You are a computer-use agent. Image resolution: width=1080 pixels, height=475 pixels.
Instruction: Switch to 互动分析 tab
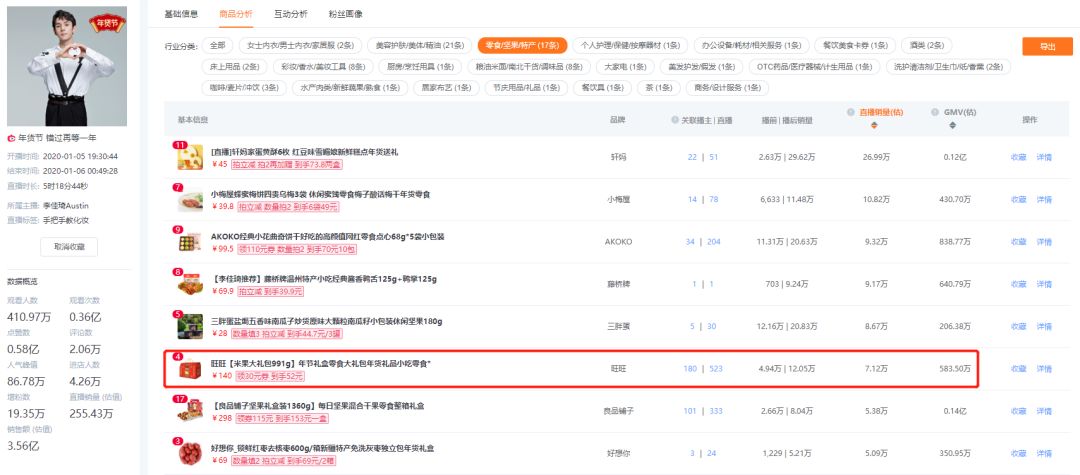(291, 14)
